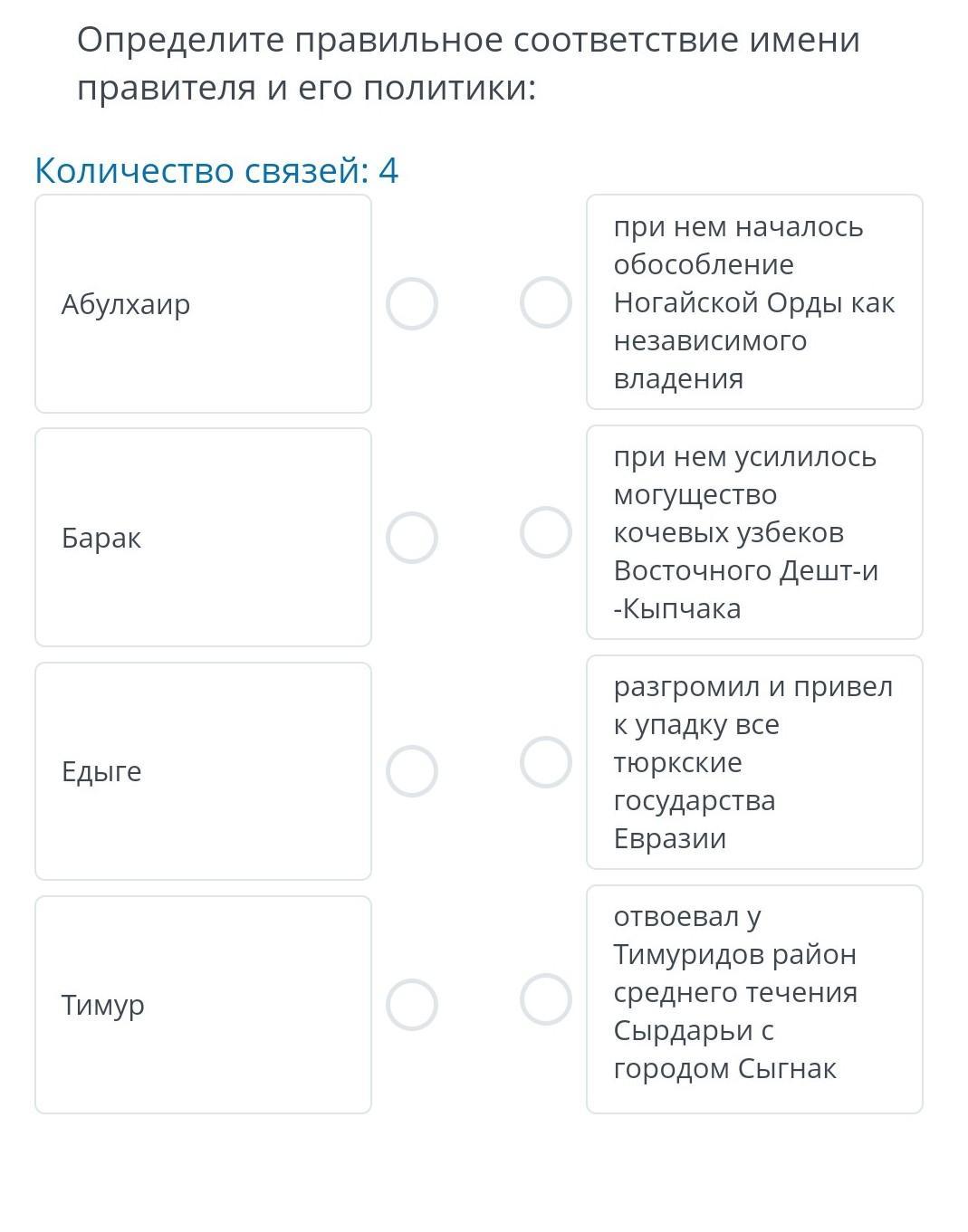Click the Тимур ruler card
The width and height of the screenshot is (968, 1232).
click(203, 1005)
